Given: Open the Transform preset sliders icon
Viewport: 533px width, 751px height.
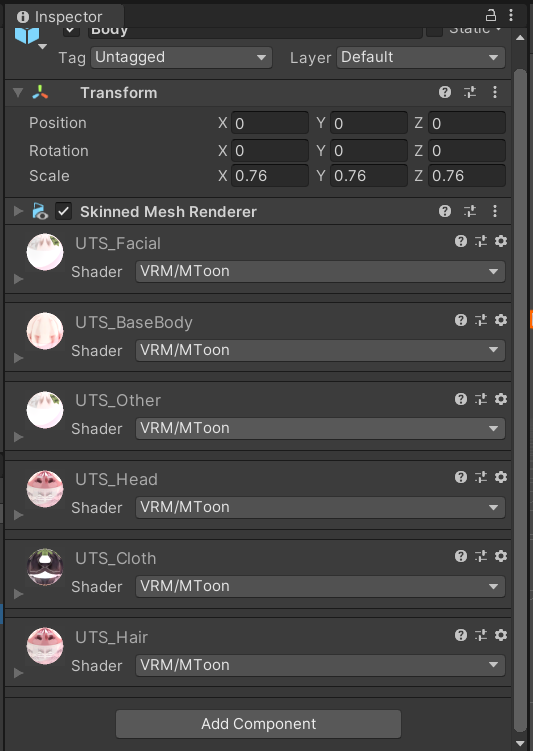Looking at the screenshot, I should click(x=470, y=92).
